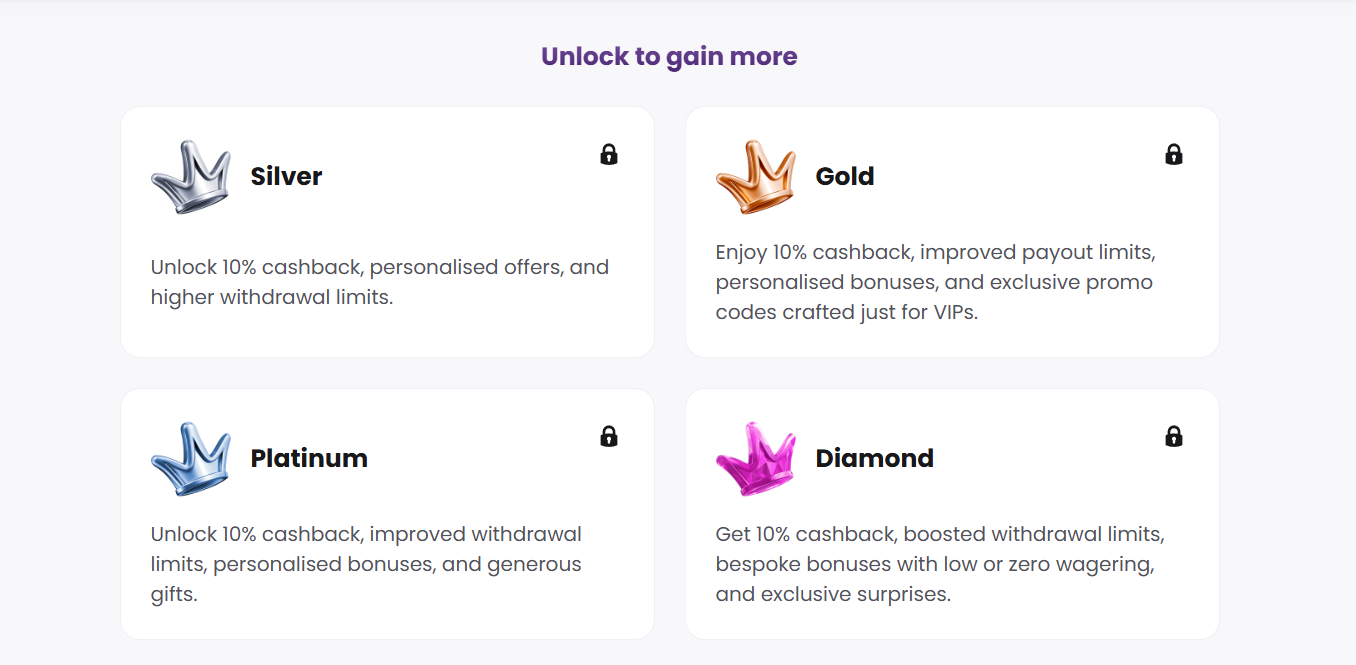The image size is (1356, 665).
Task: Click the lock icon on the Gold card
Action: click(1174, 155)
